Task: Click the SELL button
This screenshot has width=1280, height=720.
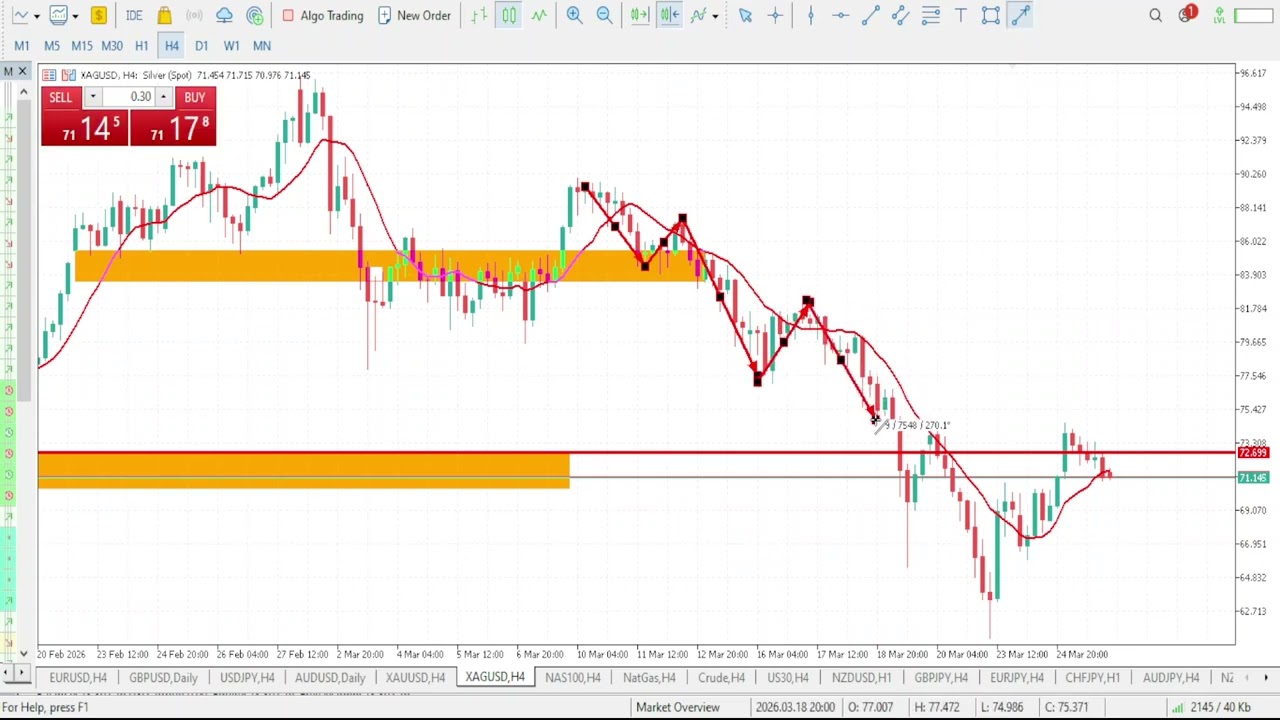Action: click(x=61, y=97)
